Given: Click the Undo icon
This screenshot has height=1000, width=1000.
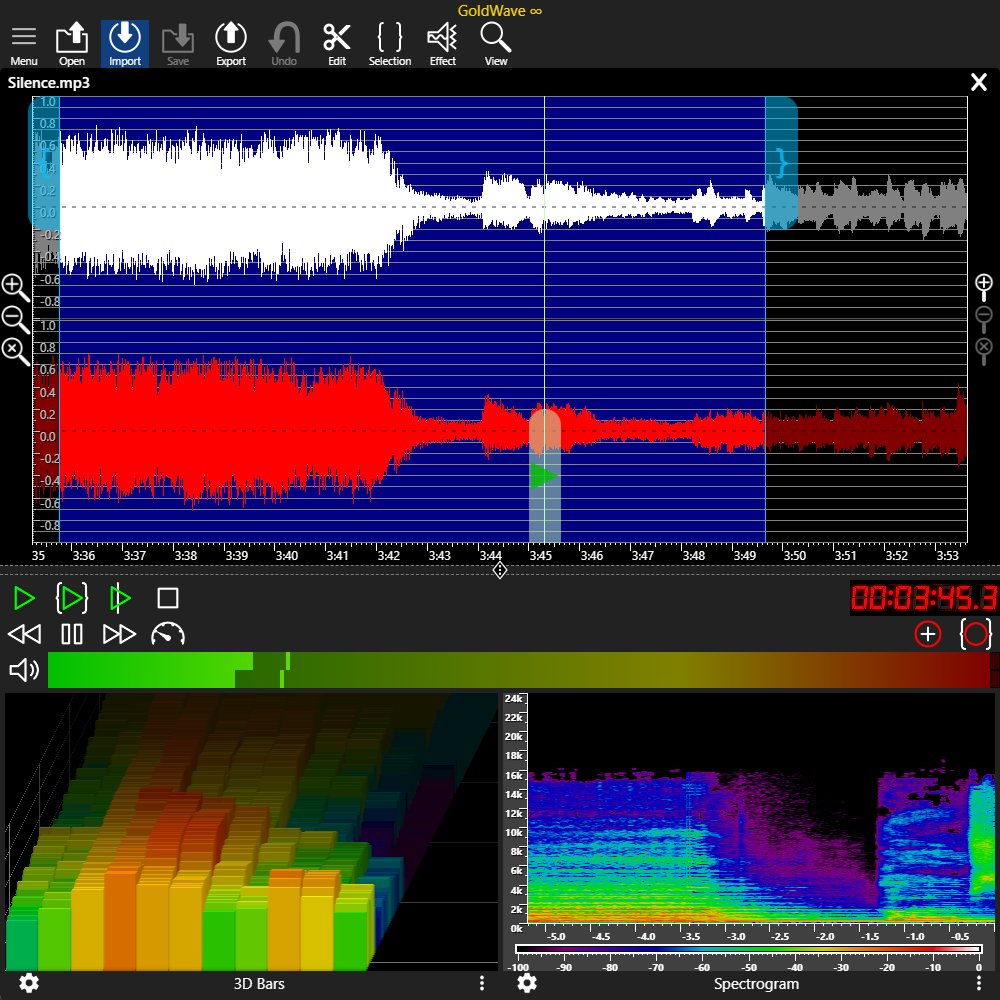Looking at the screenshot, I should click(x=283, y=42).
